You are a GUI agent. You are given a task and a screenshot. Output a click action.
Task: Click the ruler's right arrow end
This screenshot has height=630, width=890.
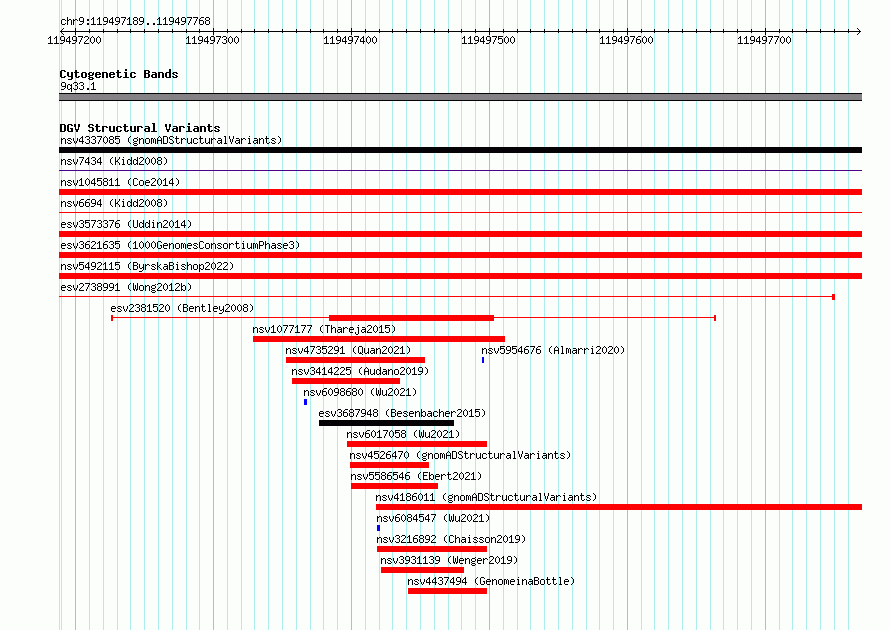(x=859, y=31)
